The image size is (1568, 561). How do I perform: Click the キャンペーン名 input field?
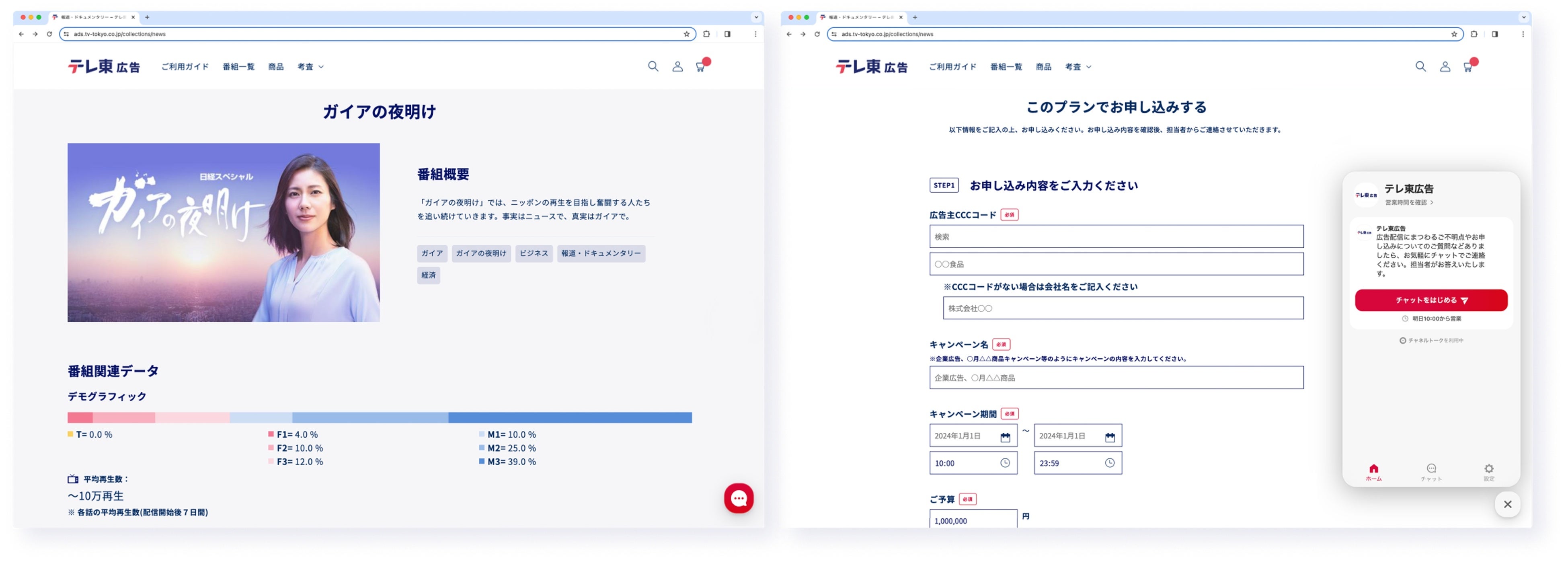1116,378
